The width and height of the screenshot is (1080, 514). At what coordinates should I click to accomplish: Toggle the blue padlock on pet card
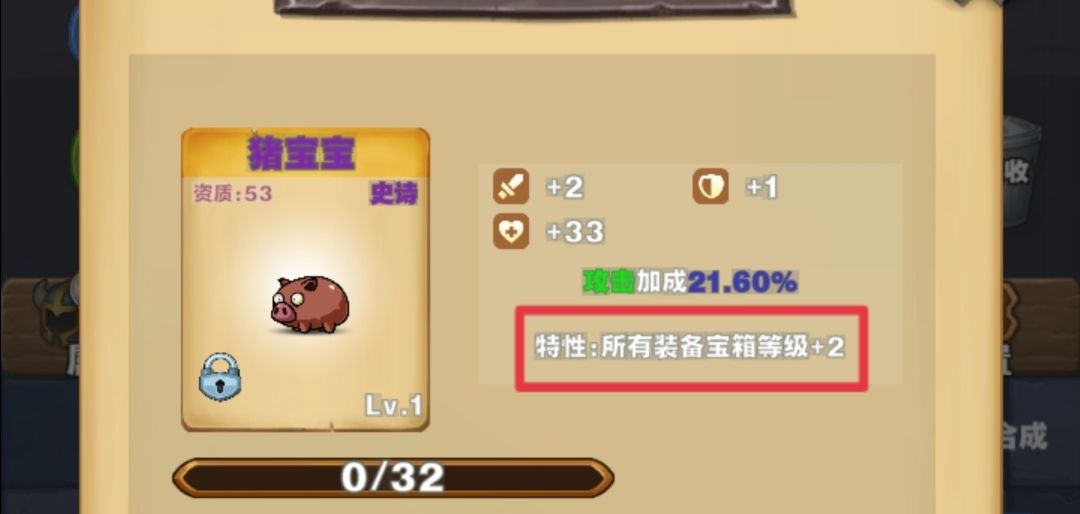[220, 377]
